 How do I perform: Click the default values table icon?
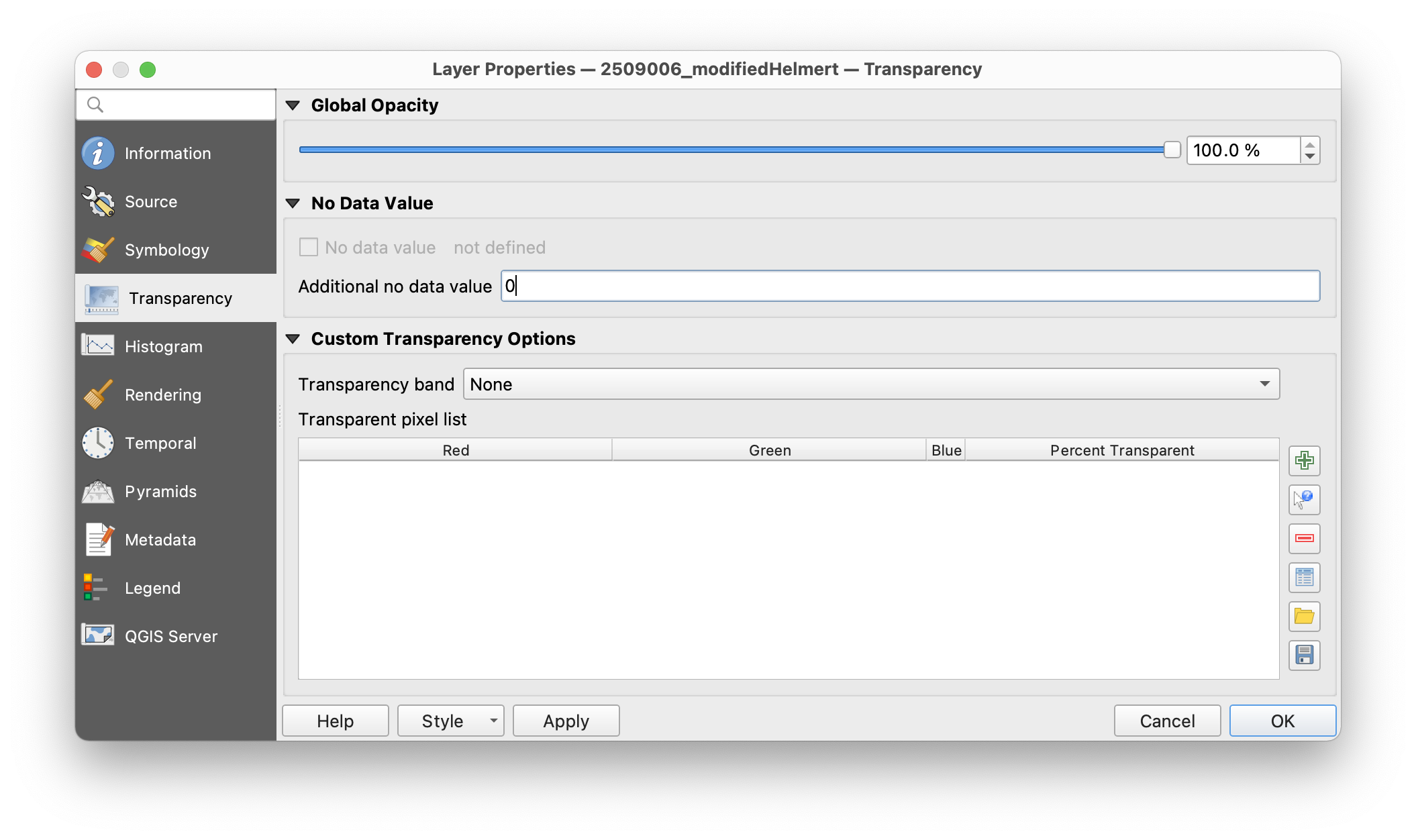pos(1304,578)
